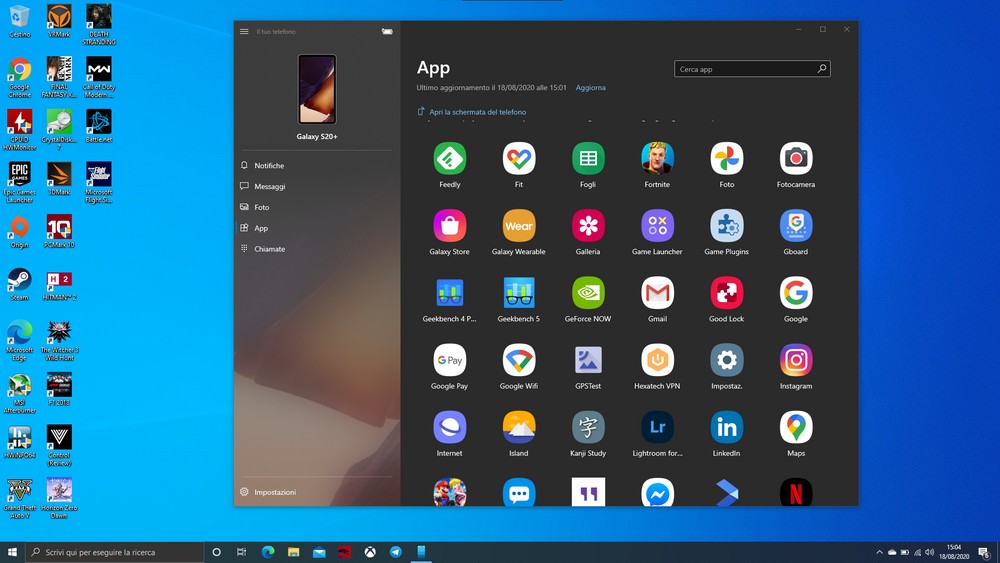Select Epic Games Launcher desktop shortcut
Screen dimensions: 1000x563
[x=20, y=182]
